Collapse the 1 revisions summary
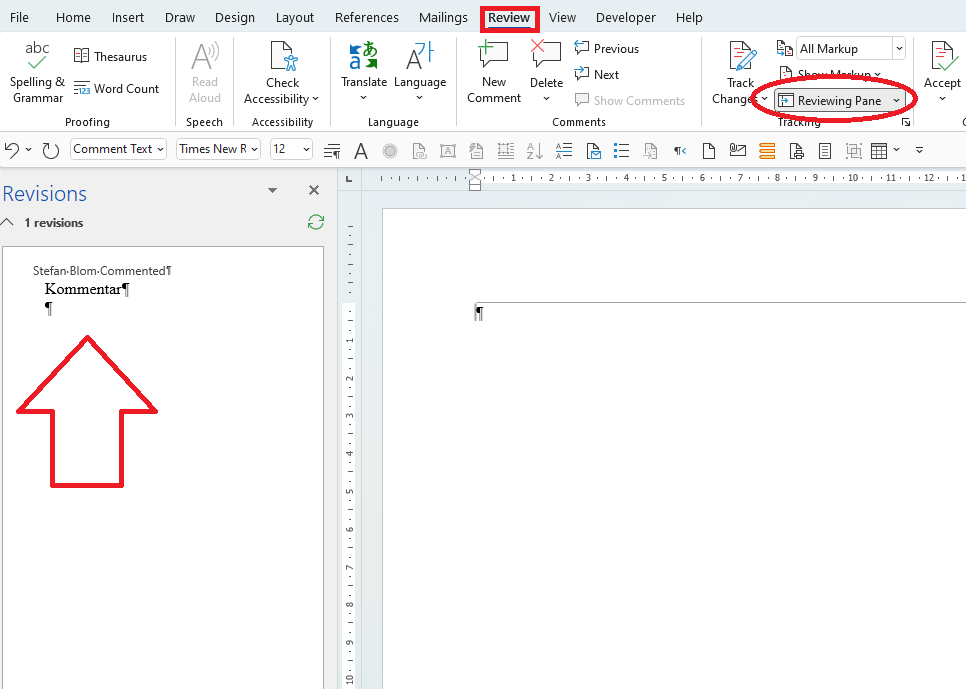The height and width of the screenshot is (689, 966). click(7, 222)
